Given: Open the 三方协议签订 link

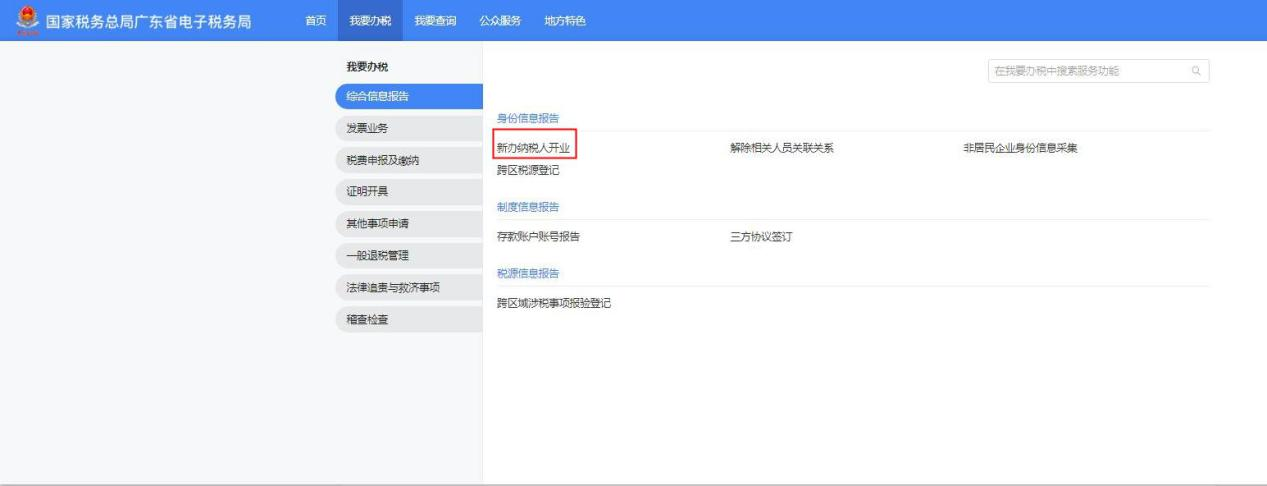Looking at the screenshot, I should point(761,237).
